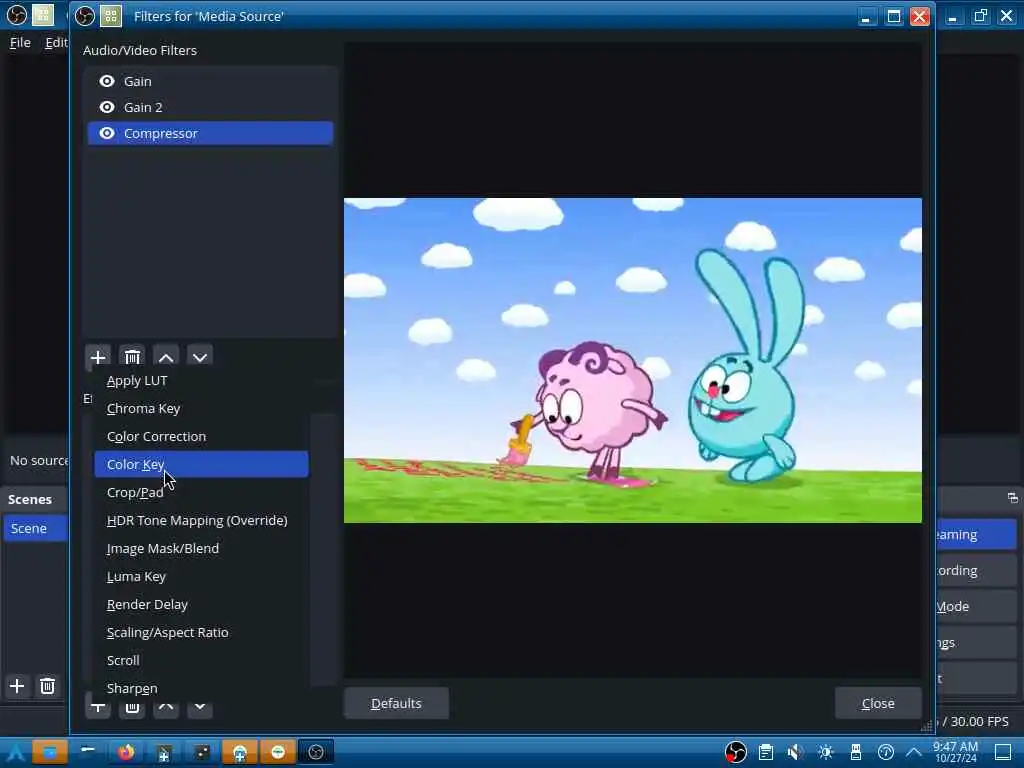Click the Media Source preview image
Image resolution: width=1024 pixels, height=768 pixels.
pos(633,360)
